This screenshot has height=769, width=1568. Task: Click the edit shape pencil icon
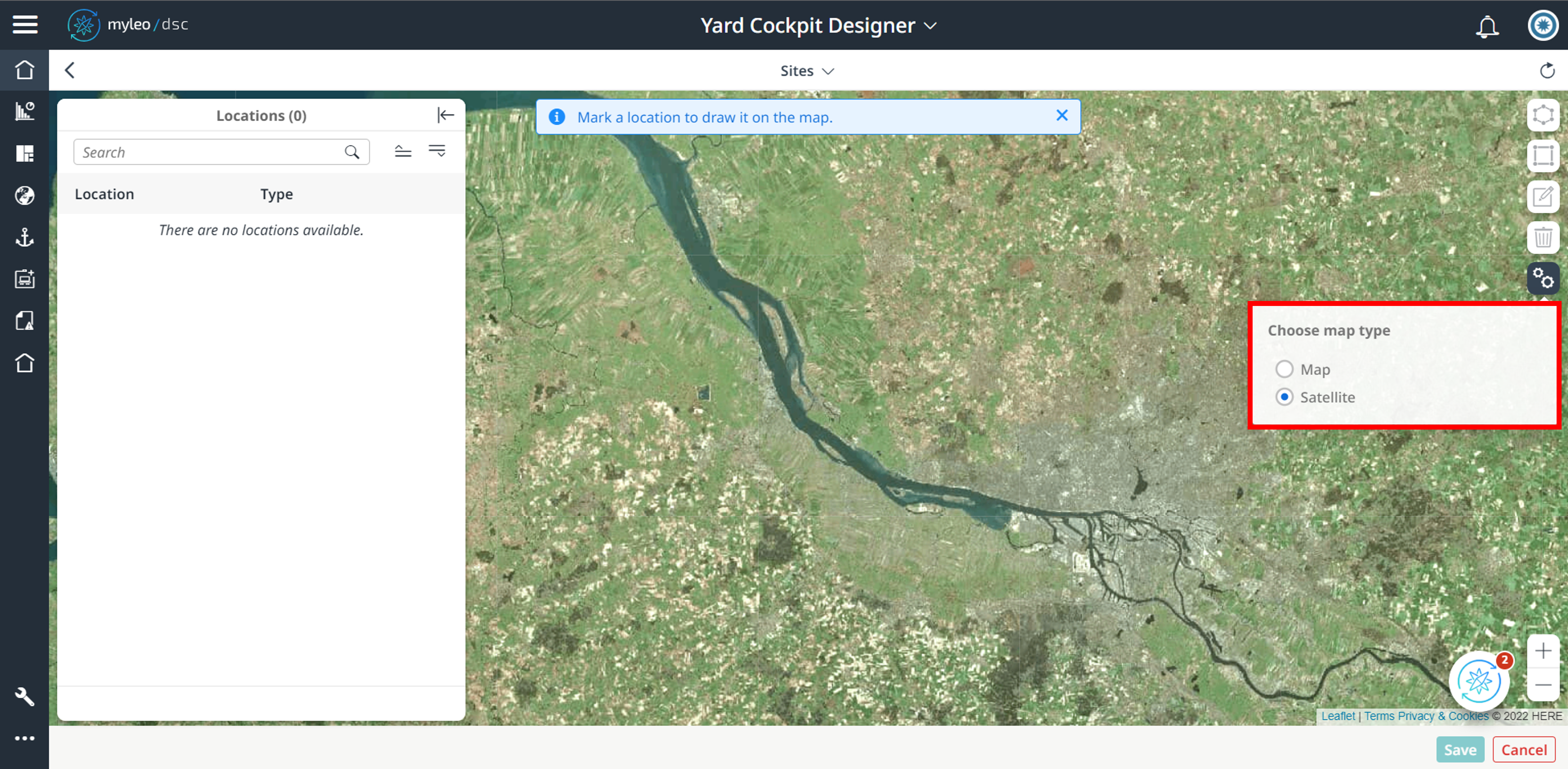(1542, 197)
